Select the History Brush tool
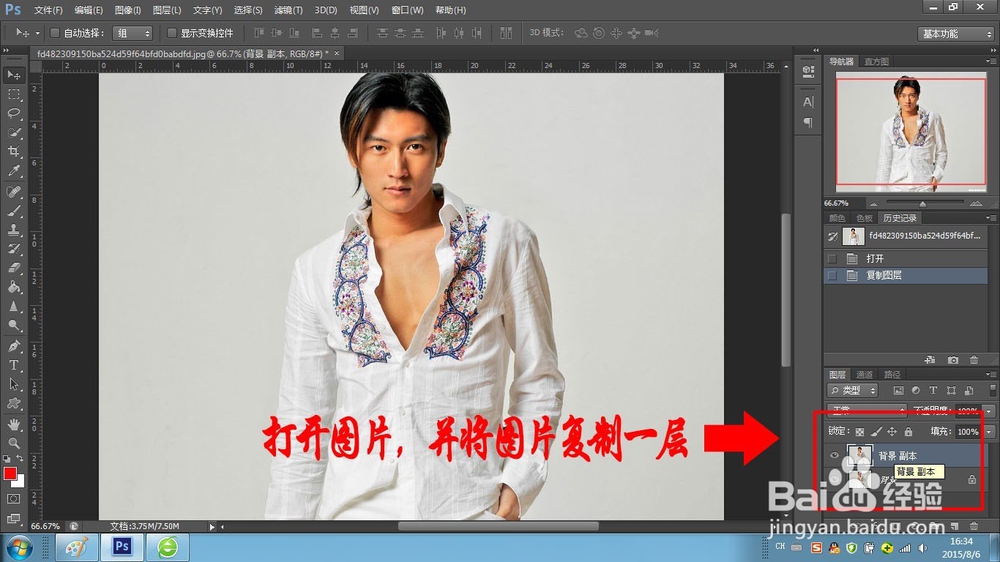Viewport: 1000px width, 562px height. click(13, 249)
